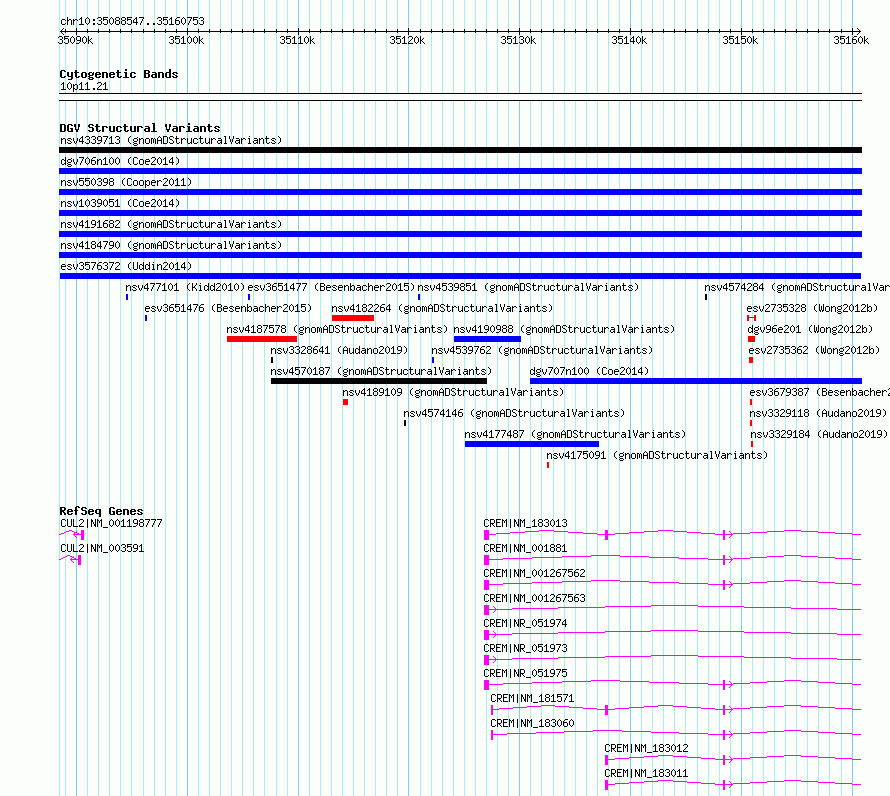
Task: Select CREM|NR_051973 transcript label
Action: 525,648
